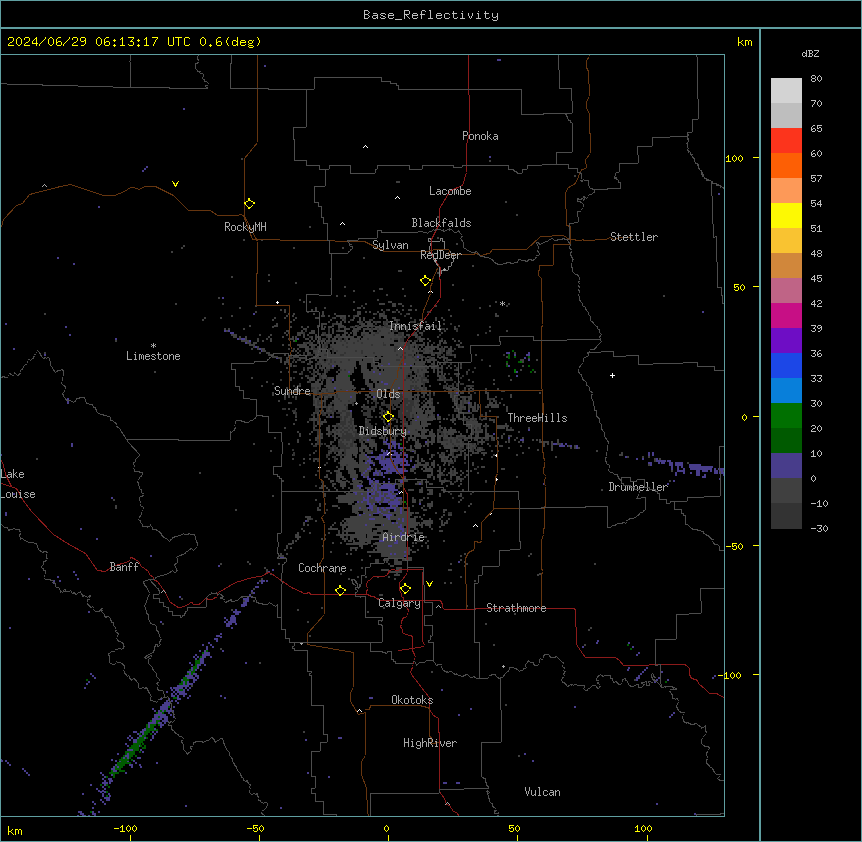Select the brown-orange 48-45 dBZ legend swatch
The height and width of the screenshot is (842, 862).
786,265
